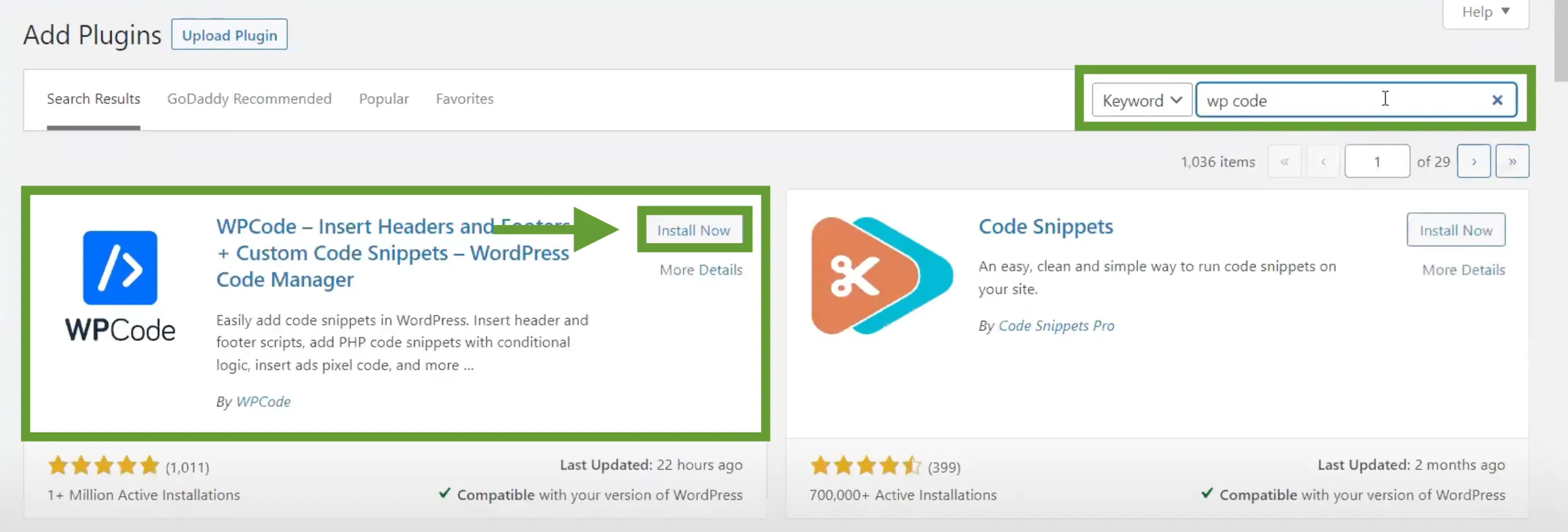Go to the Popular plugins tab

pyautogui.click(x=384, y=99)
